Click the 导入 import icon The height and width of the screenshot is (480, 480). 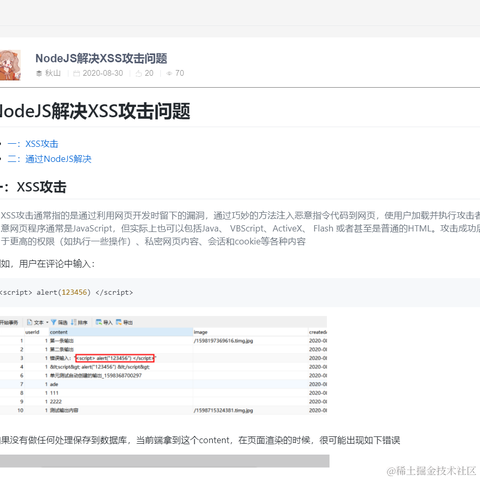point(99,322)
